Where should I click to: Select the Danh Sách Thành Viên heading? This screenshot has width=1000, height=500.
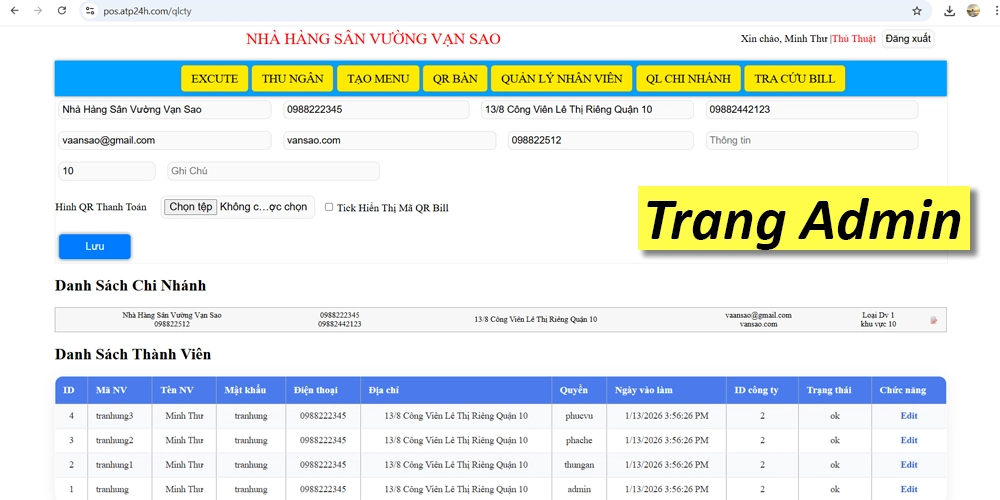click(133, 353)
